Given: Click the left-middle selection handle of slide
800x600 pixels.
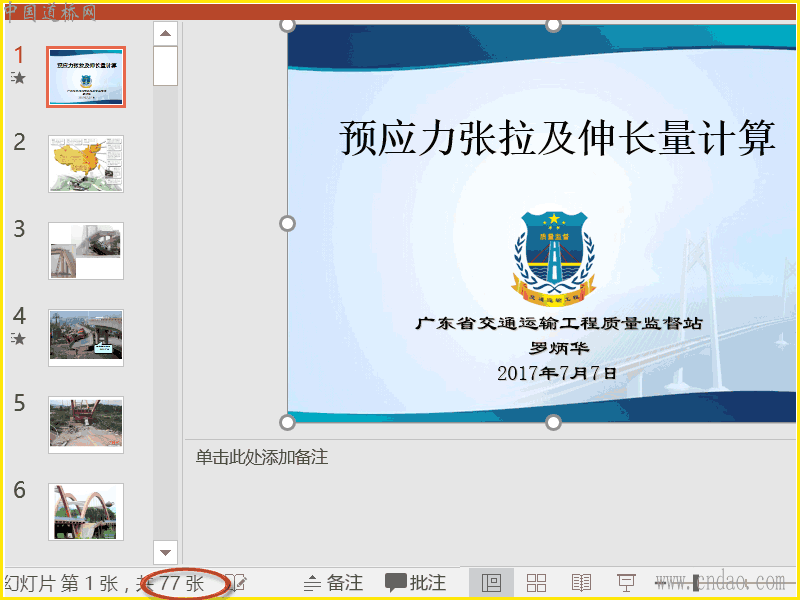Looking at the screenshot, I should [288, 223].
